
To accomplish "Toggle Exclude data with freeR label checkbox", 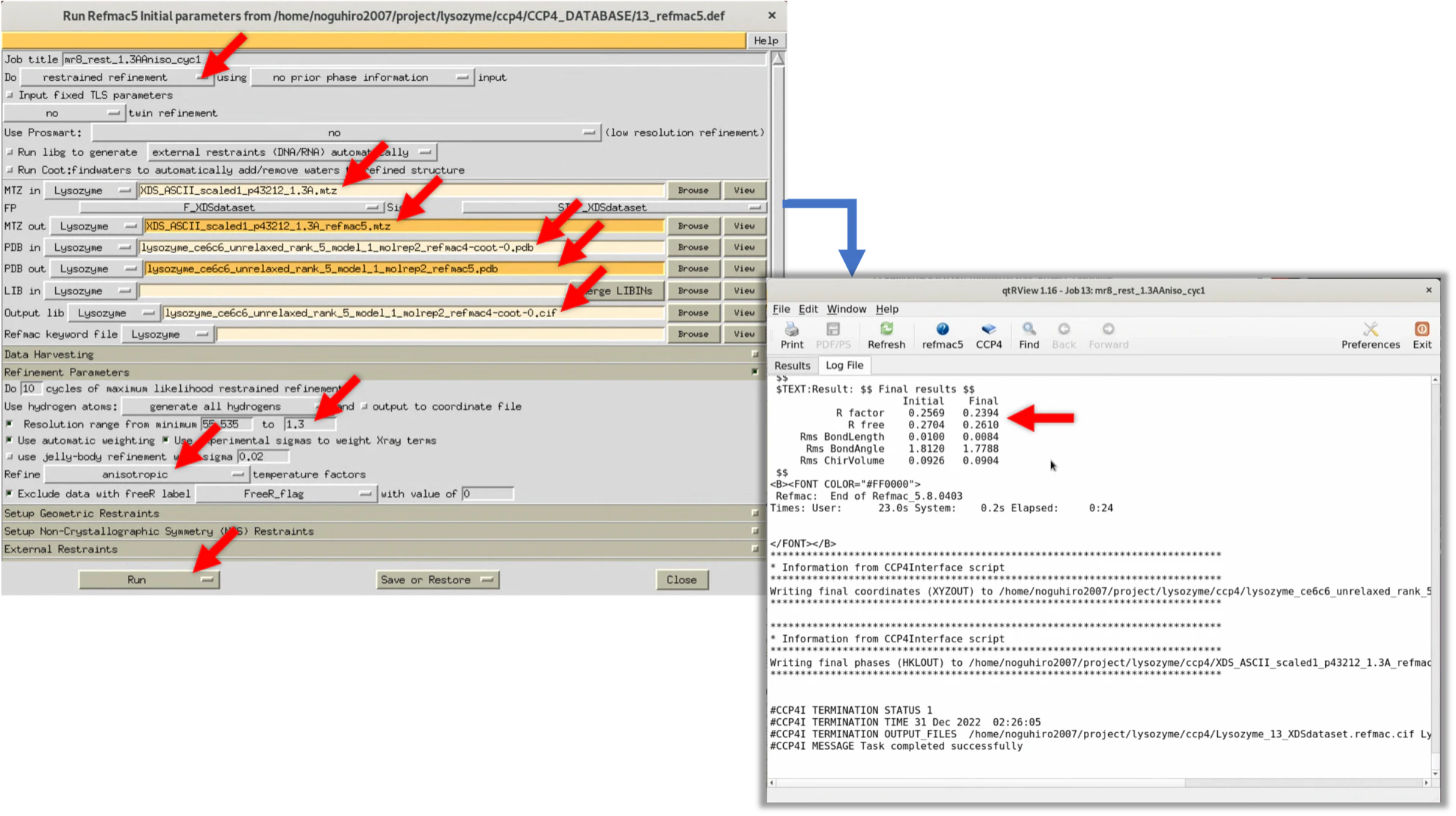I will [x=10, y=494].
